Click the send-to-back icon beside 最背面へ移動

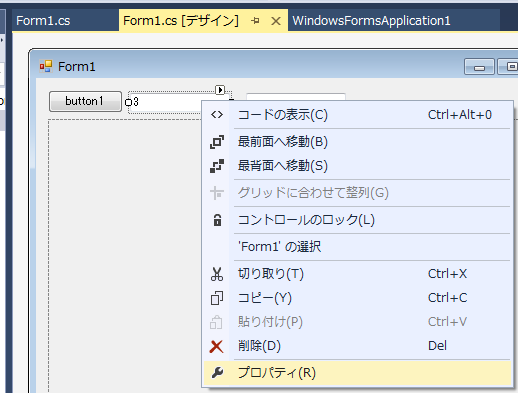217,166
